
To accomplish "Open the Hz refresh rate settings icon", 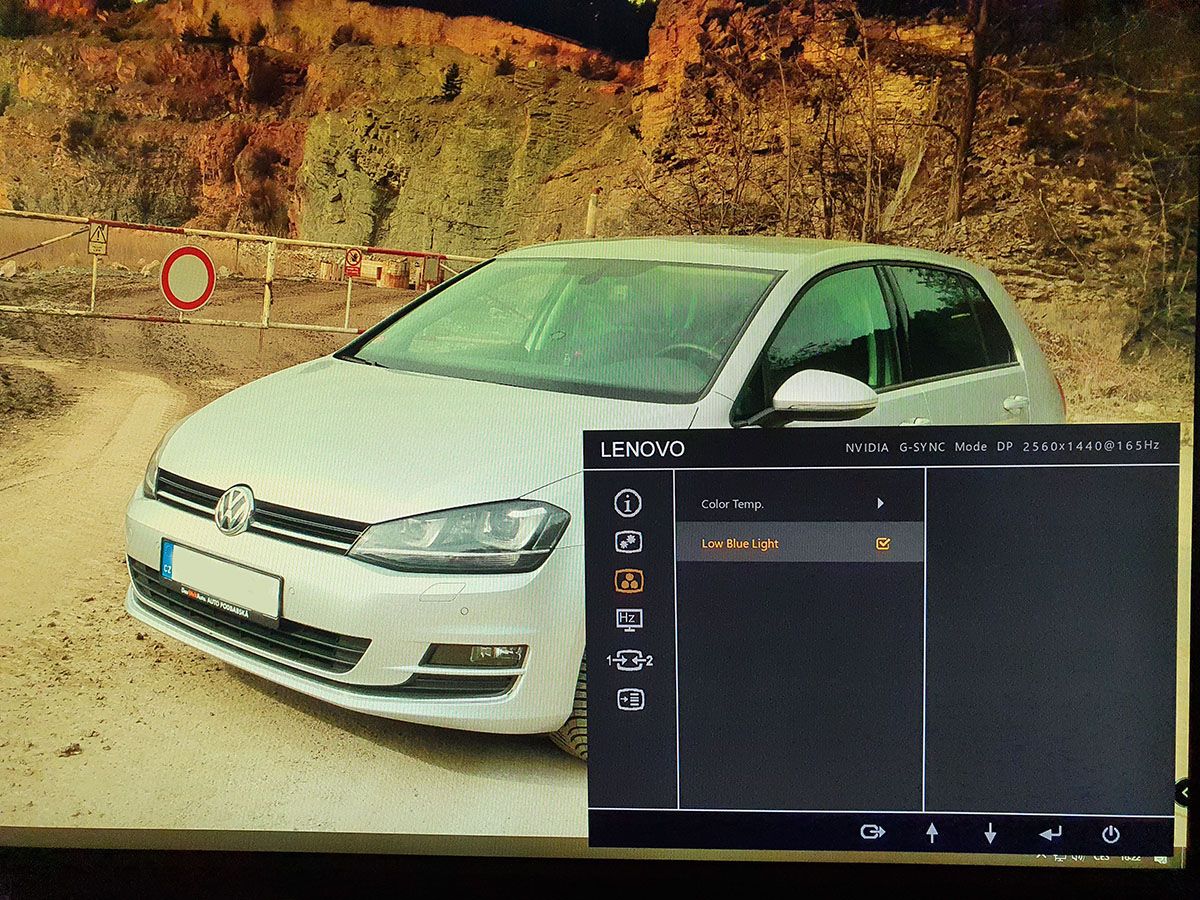I will (629, 620).
